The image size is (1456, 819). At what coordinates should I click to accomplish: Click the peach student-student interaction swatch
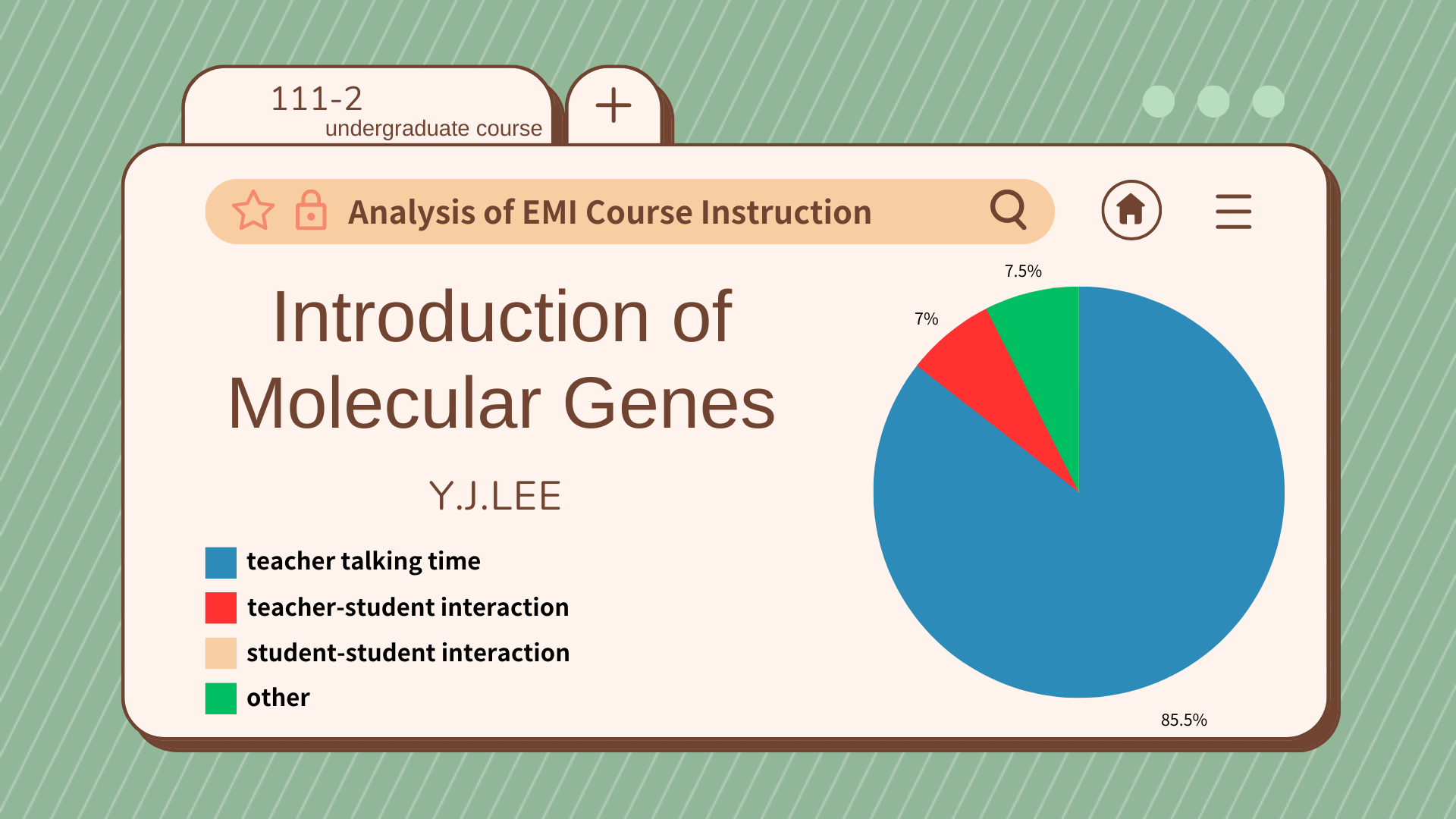point(221,653)
